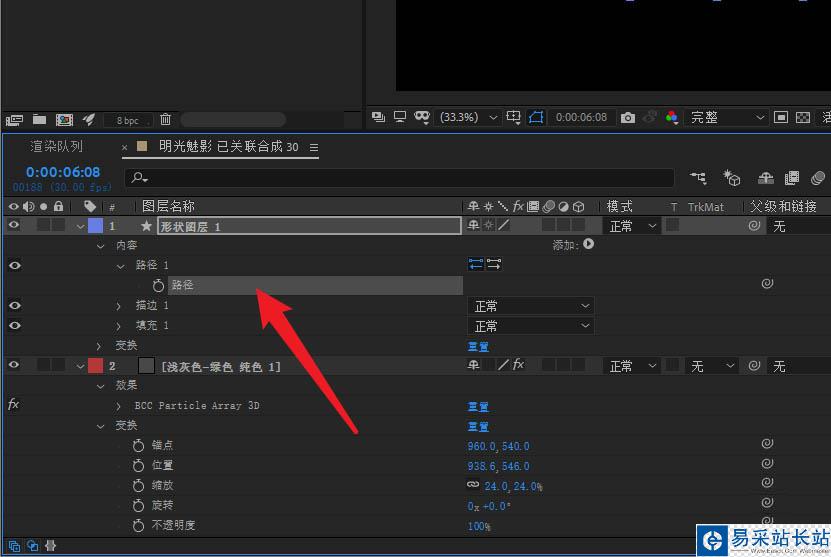Open 8 bpc color depth setting

(128, 120)
